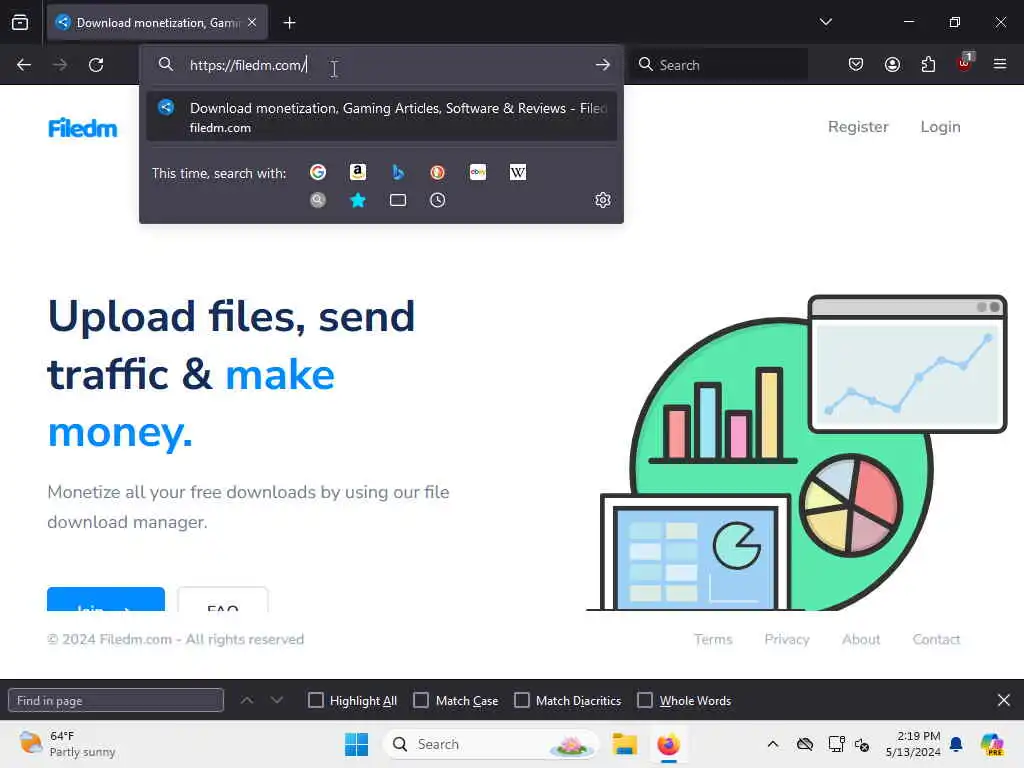The height and width of the screenshot is (768, 1024).
Task: Close the Download monetization tab
Action: [252, 22]
